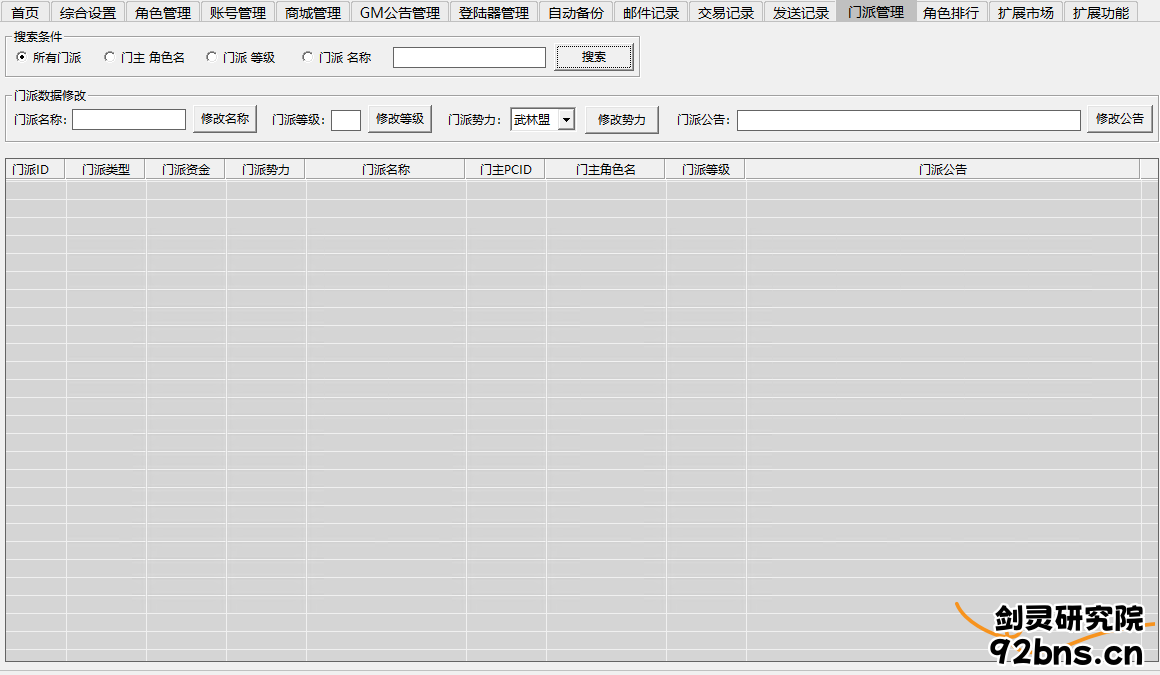Select the 所有门派 radio option
This screenshot has width=1160, height=675.
[48, 57]
